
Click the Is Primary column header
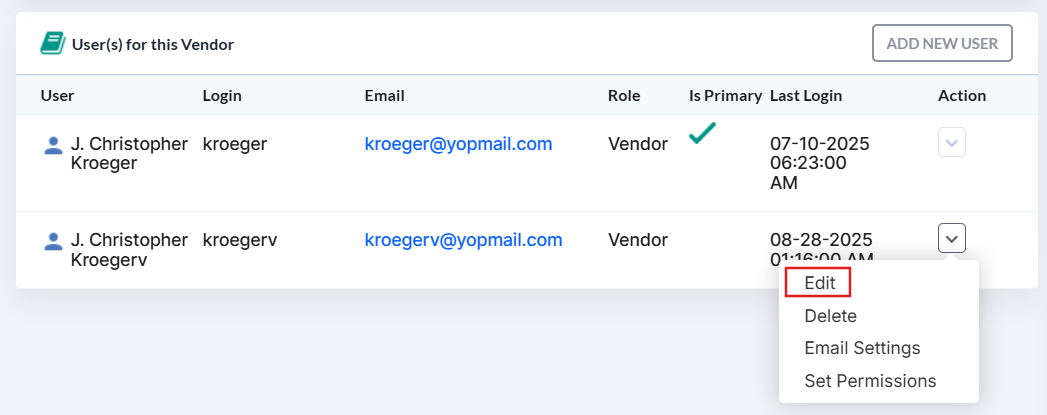point(726,95)
